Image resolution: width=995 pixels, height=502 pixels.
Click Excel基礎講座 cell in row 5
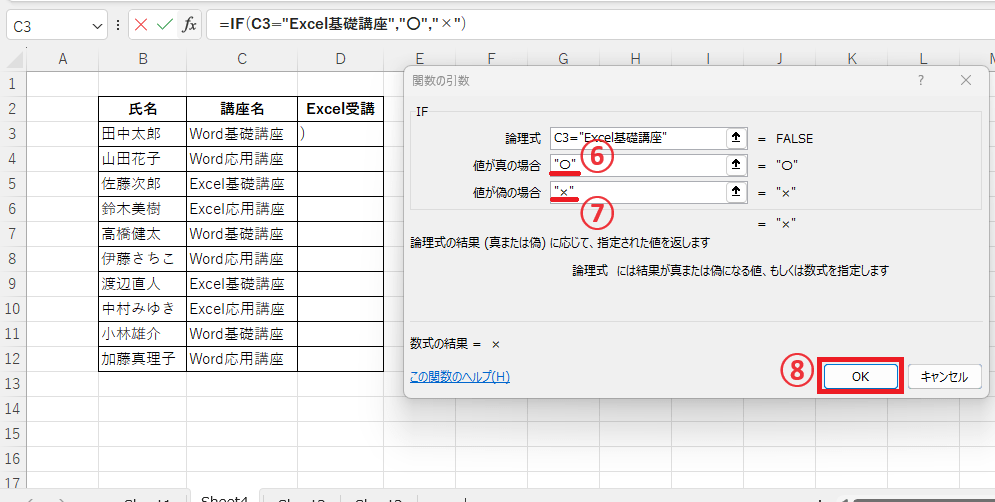tap(242, 184)
